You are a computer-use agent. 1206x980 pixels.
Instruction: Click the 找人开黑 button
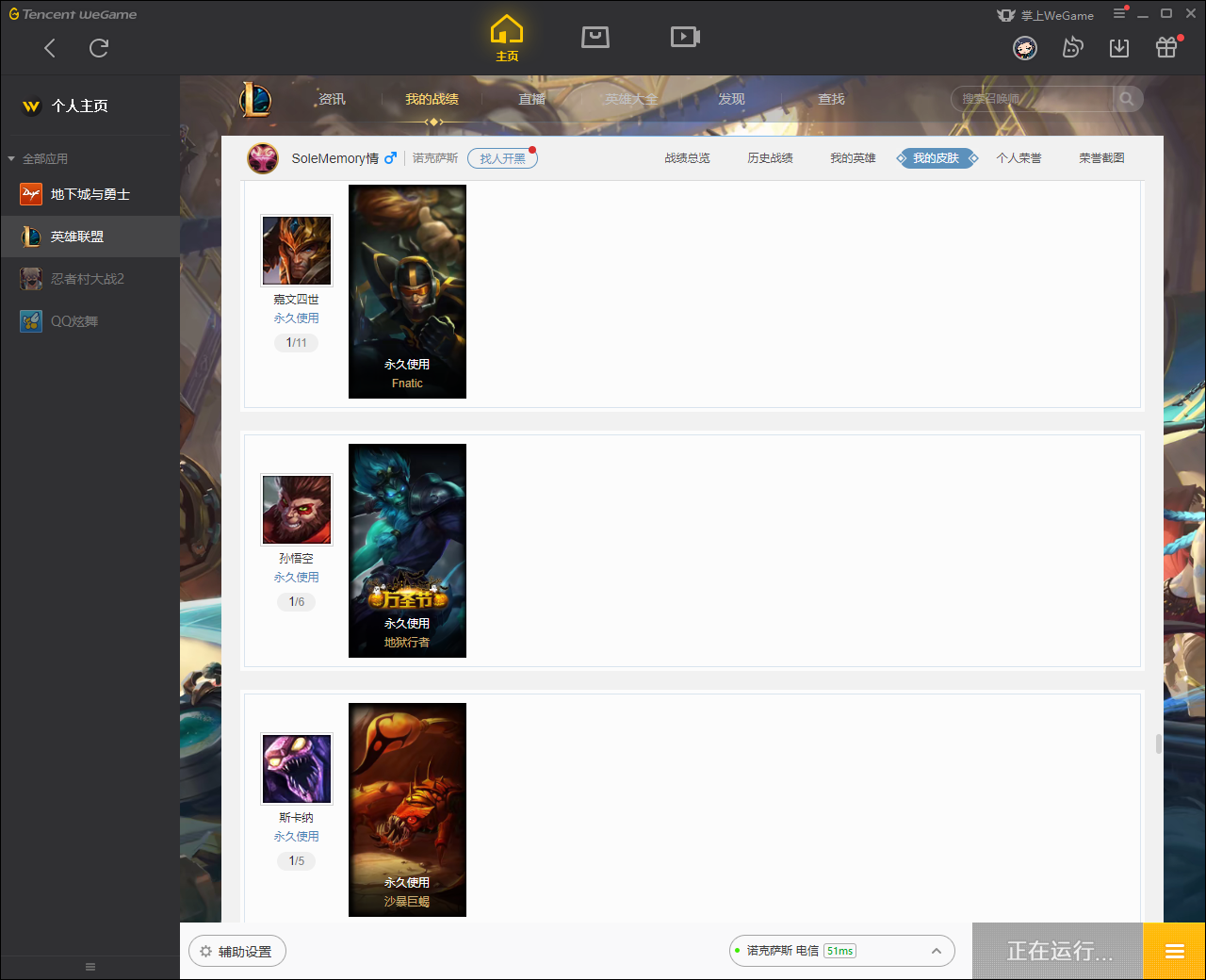[502, 158]
